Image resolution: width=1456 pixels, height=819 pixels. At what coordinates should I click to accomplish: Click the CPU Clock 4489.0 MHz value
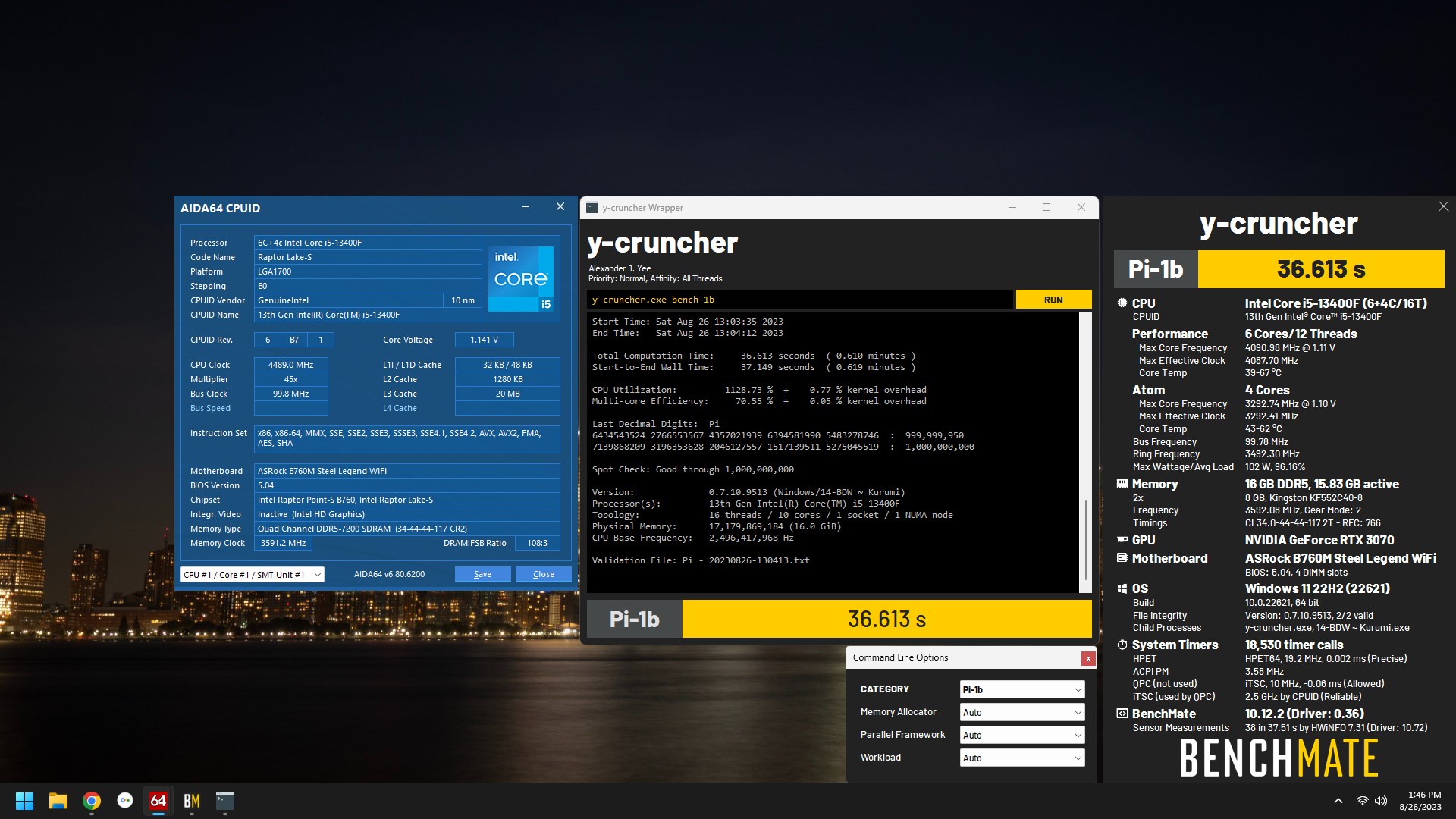click(x=291, y=365)
